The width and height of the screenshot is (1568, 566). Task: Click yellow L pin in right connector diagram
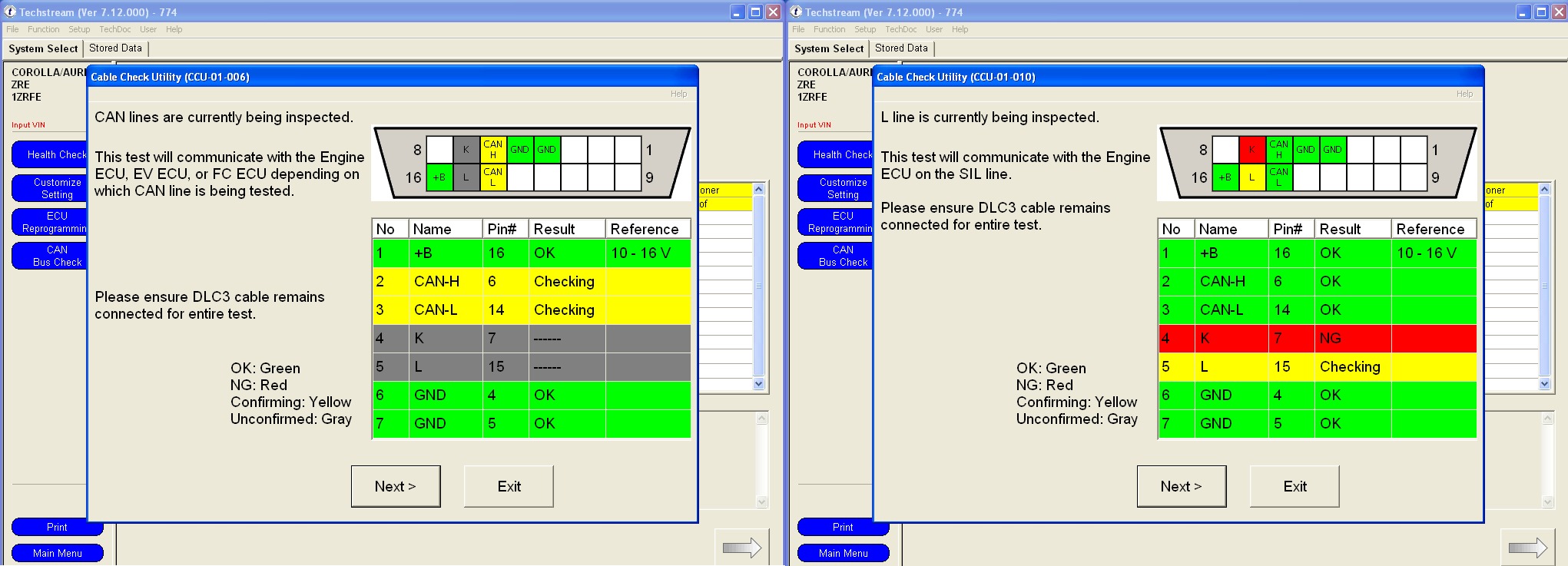tap(1251, 177)
